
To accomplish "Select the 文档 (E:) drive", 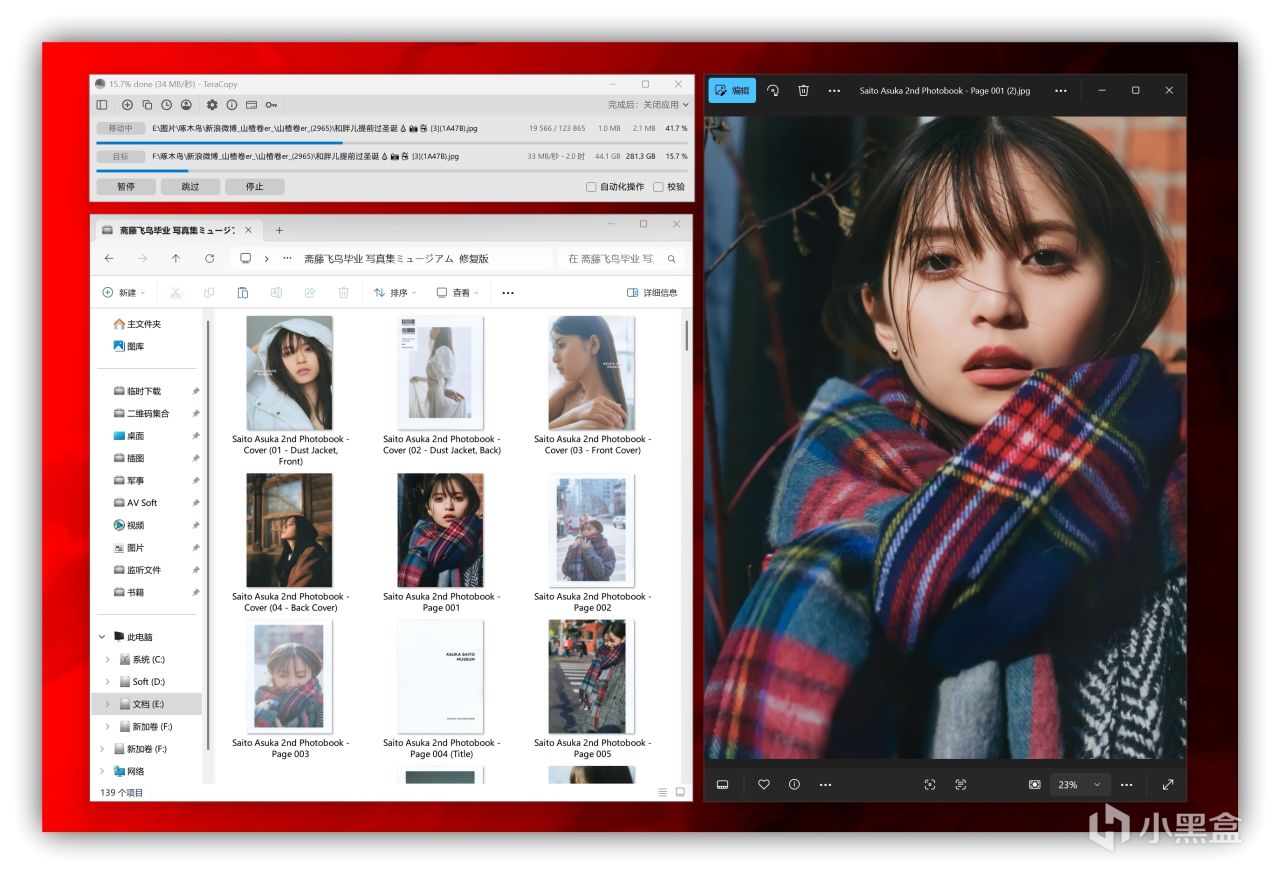I will tap(149, 704).
